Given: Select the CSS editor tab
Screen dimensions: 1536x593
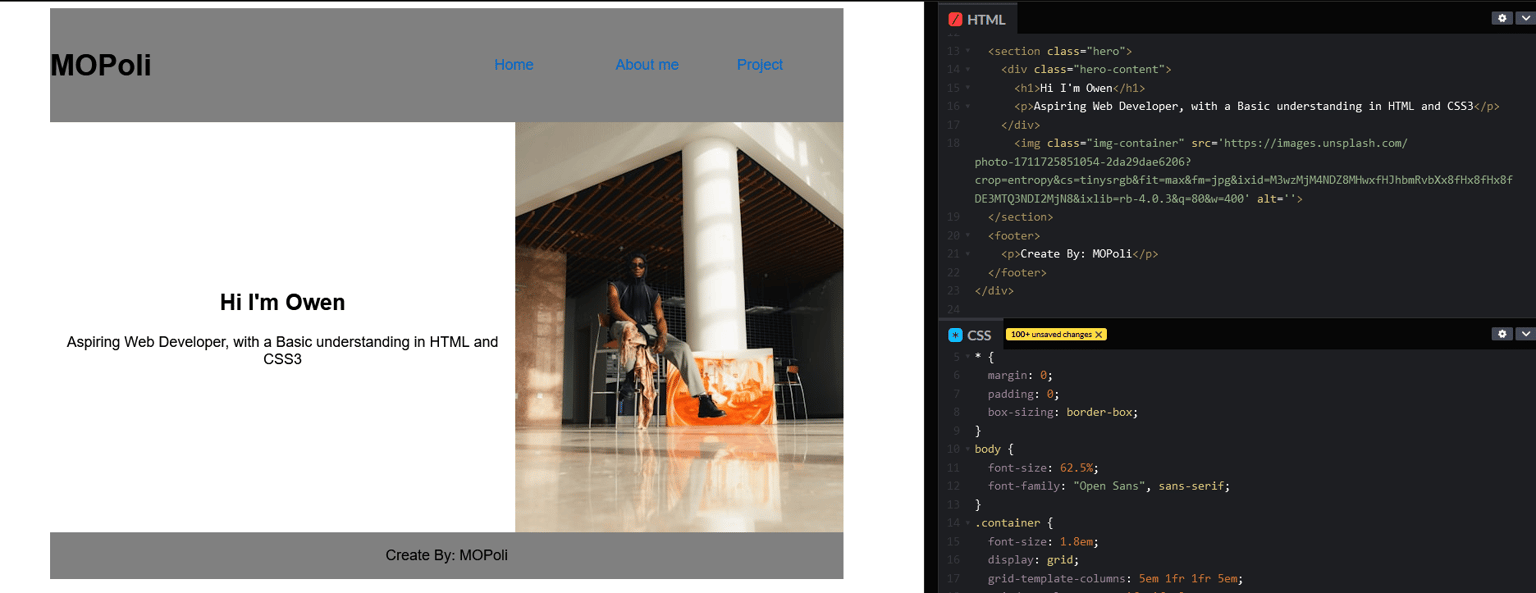Looking at the screenshot, I should [969, 335].
